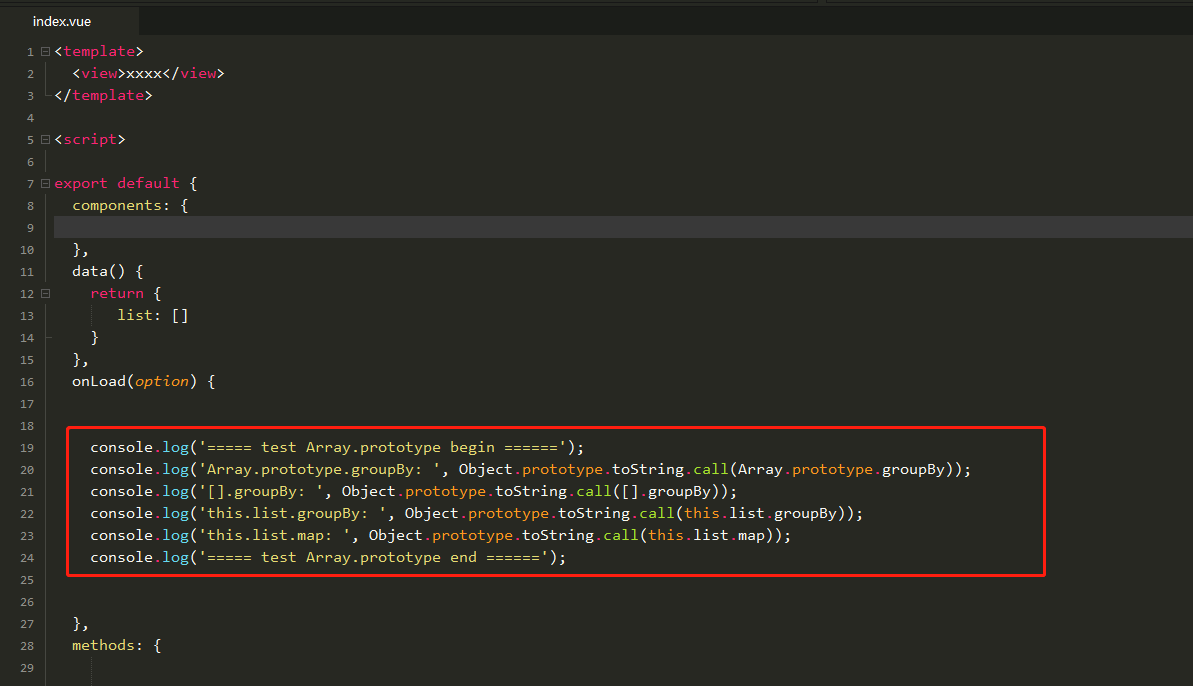
Task: Click the 'data()' function name
Action: pyautogui.click(x=89, y=271)
